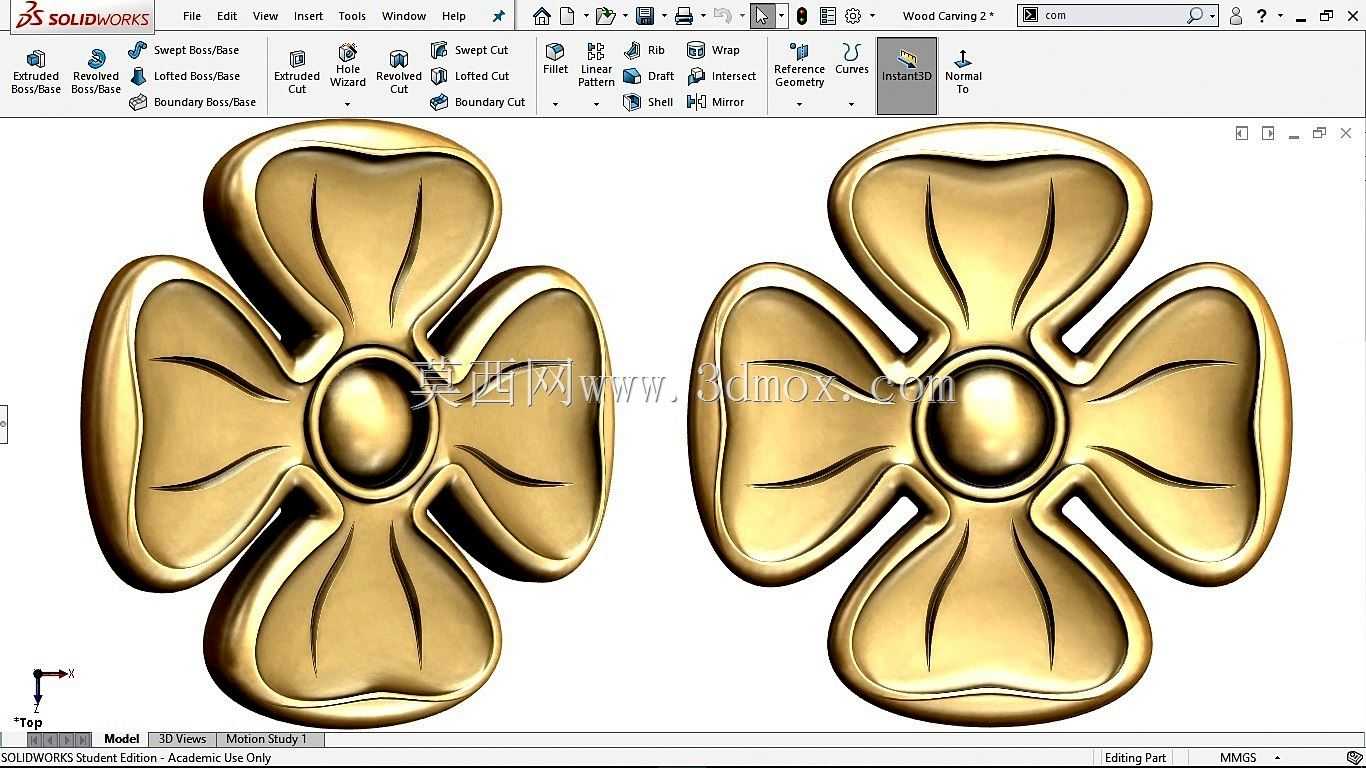Open the View menu
1366x768 pixels.
pyautogui.click(x=266, y=16)
